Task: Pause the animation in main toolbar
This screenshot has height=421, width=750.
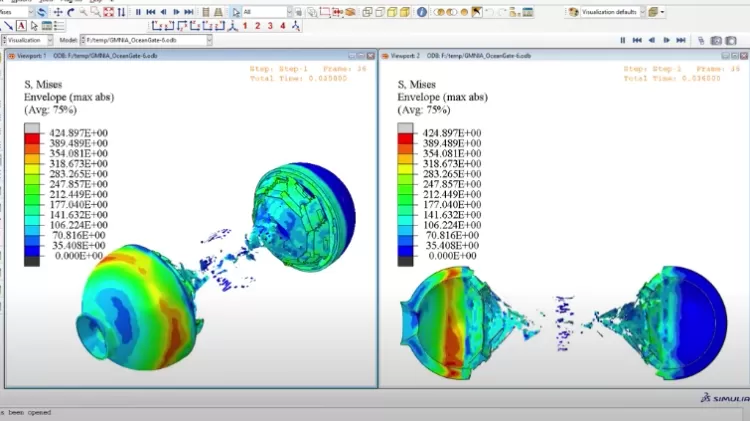Action: (138, 12)
